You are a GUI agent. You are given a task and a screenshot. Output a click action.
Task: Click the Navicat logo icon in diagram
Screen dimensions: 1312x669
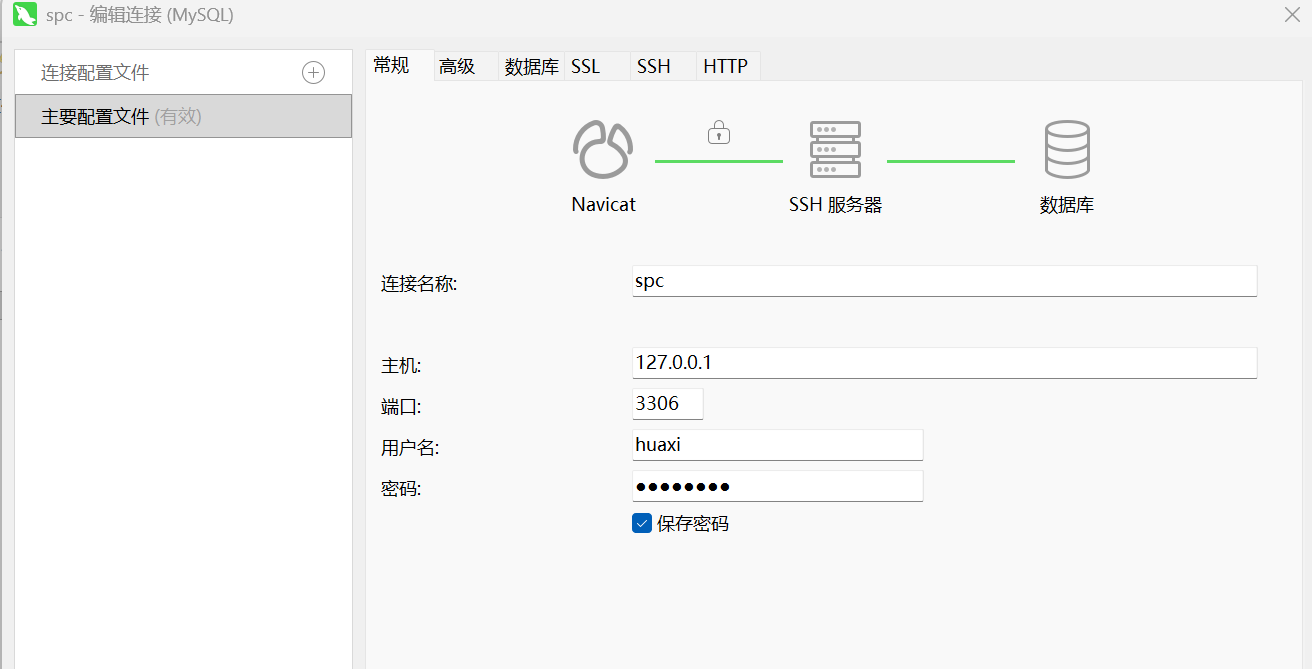tap(603, 150)
